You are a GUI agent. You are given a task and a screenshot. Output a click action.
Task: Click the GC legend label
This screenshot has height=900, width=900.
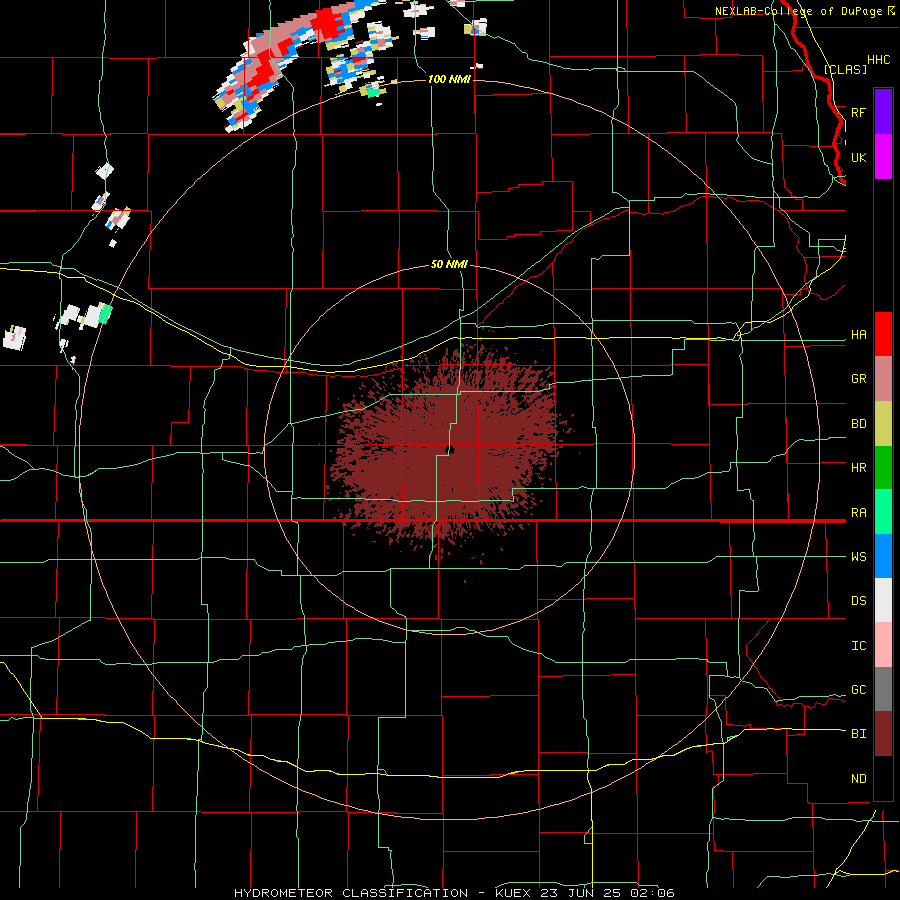[858, 690]
